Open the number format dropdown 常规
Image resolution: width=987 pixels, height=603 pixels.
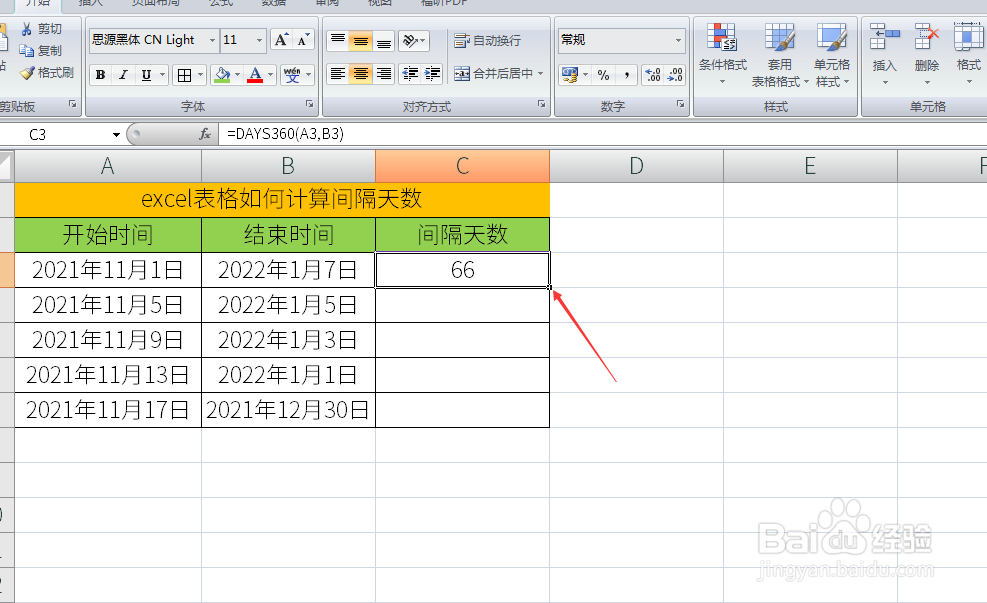coord(678,40)
